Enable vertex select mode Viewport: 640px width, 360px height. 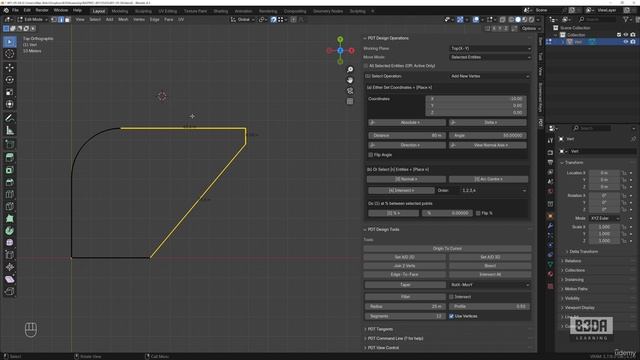[x=54, y=20]
